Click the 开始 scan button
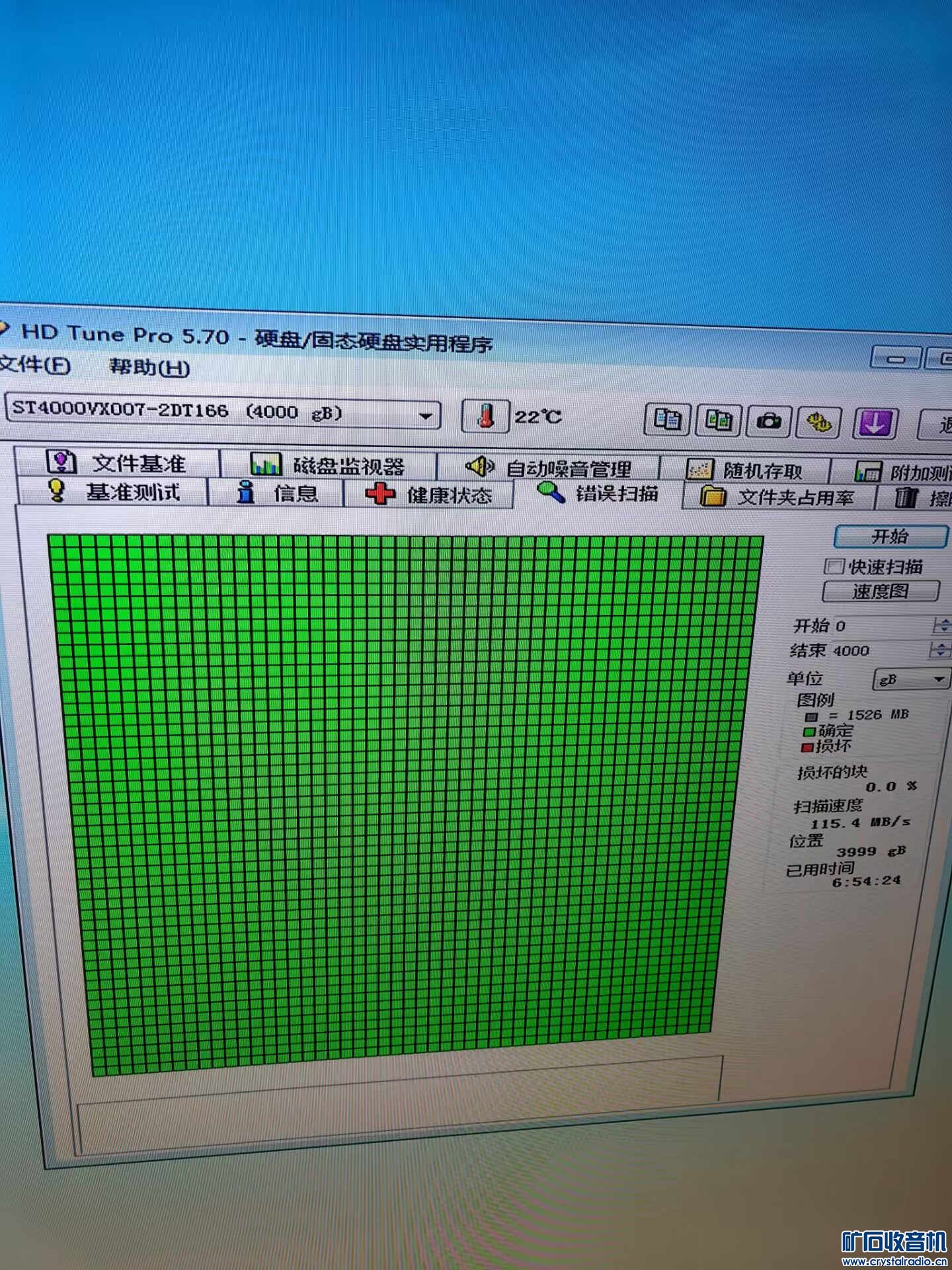This screenshot has width=952, height=1270. coord(890,536)
